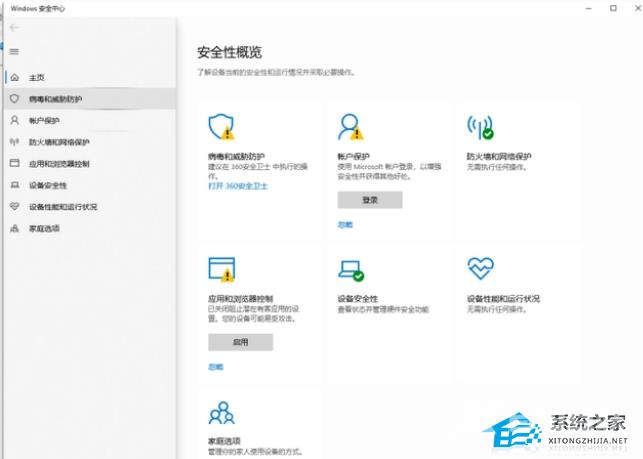Open the firewall network antenna card icon
Screen dimensions: 643x459
tap(480, 127)
